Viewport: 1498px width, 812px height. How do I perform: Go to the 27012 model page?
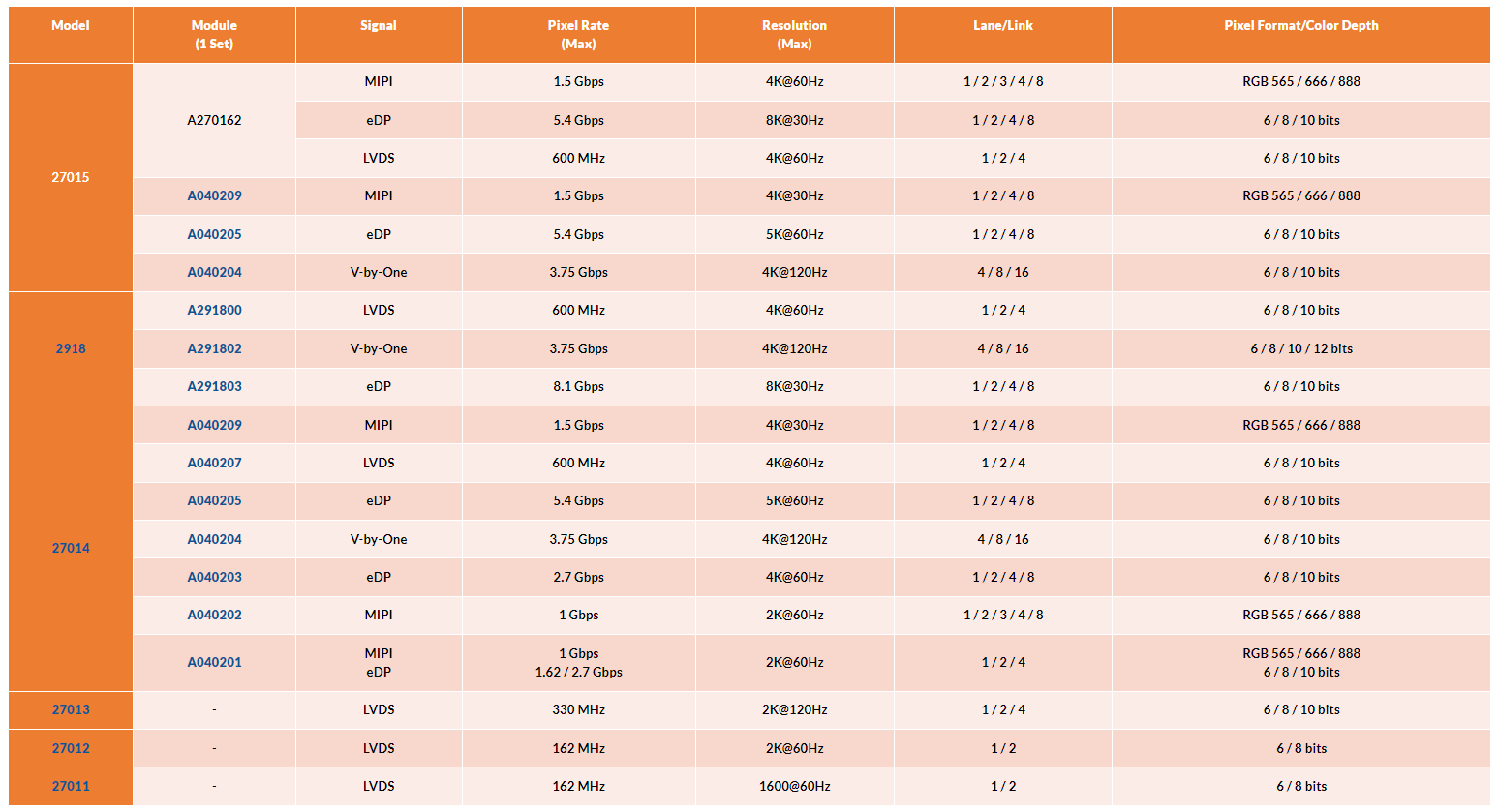click(x=71, y=748)
